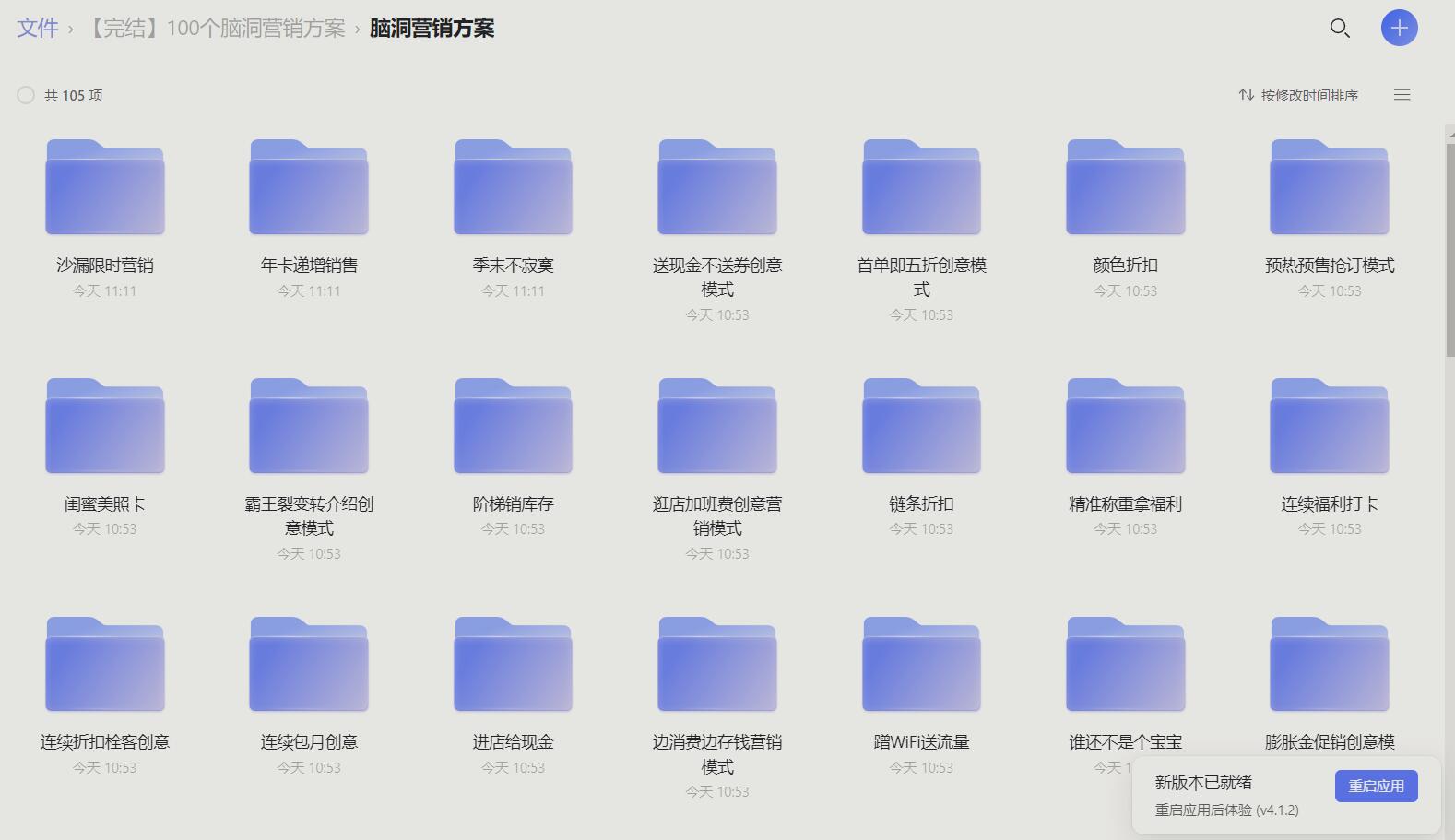Viewport: 1455px width, 840px height.
Task: Navigate to 【完结】100个脑洞营销方案 breadcrumb
Action: coord(217,29)
